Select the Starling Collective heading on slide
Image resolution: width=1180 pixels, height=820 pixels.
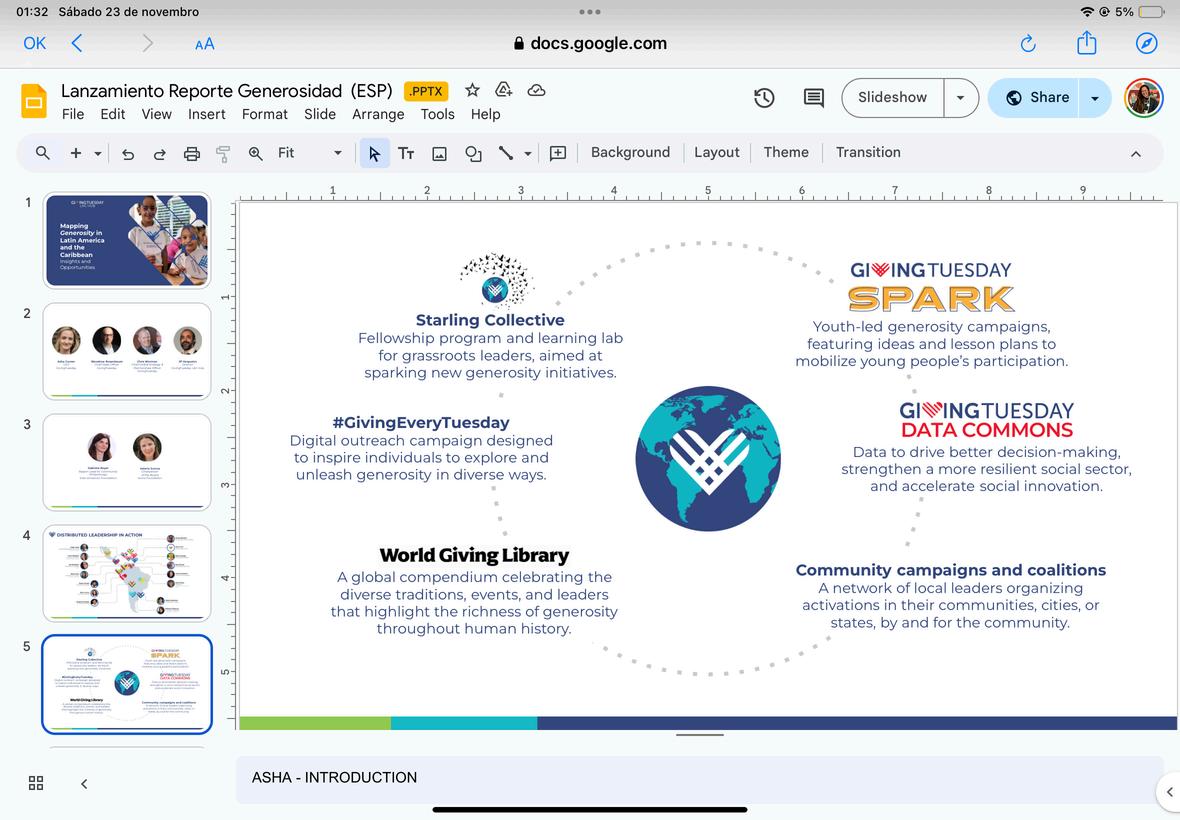pos(490,320)
